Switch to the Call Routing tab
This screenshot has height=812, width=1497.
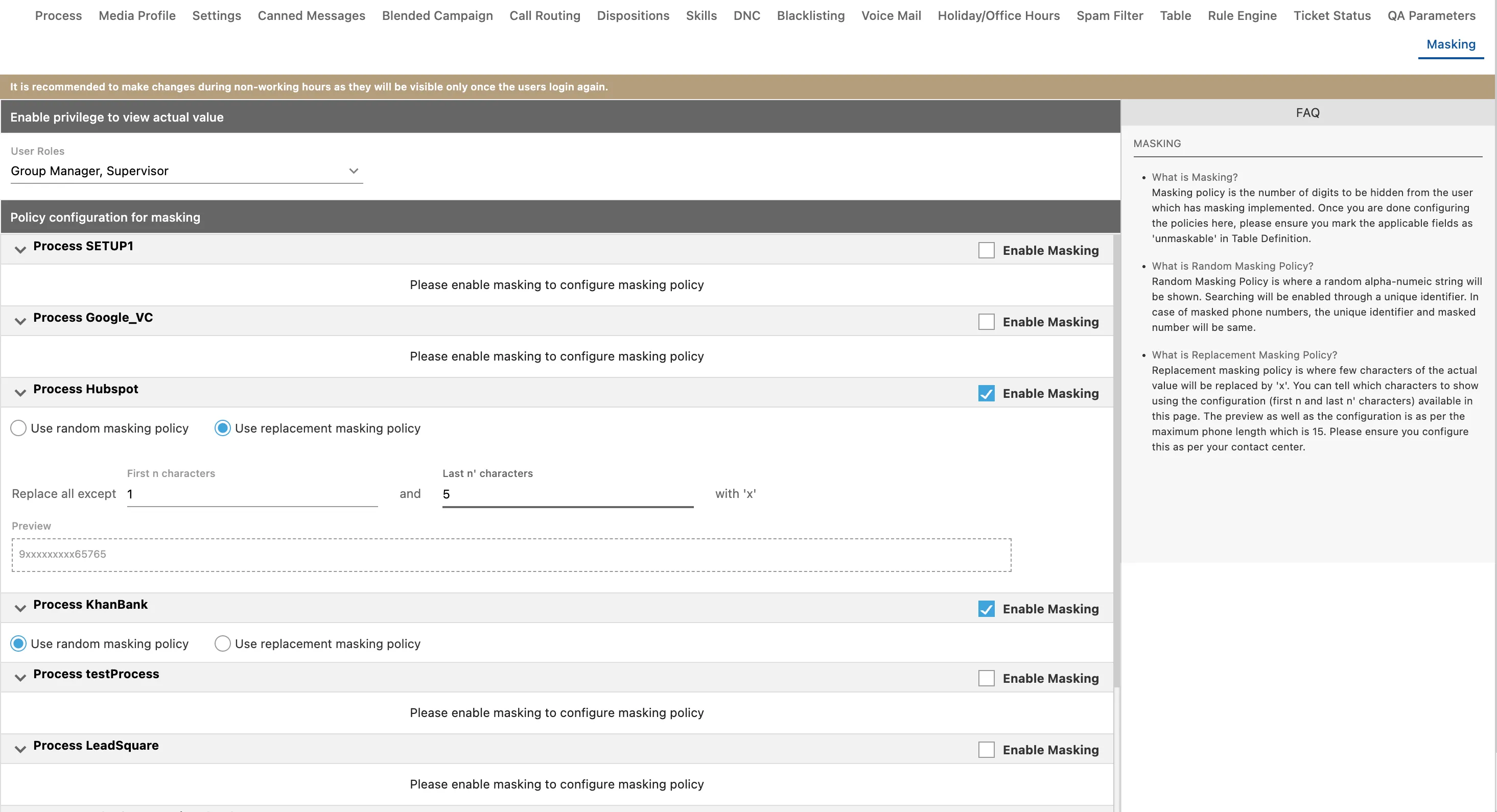pyautogui.click(x=545, y=16)
